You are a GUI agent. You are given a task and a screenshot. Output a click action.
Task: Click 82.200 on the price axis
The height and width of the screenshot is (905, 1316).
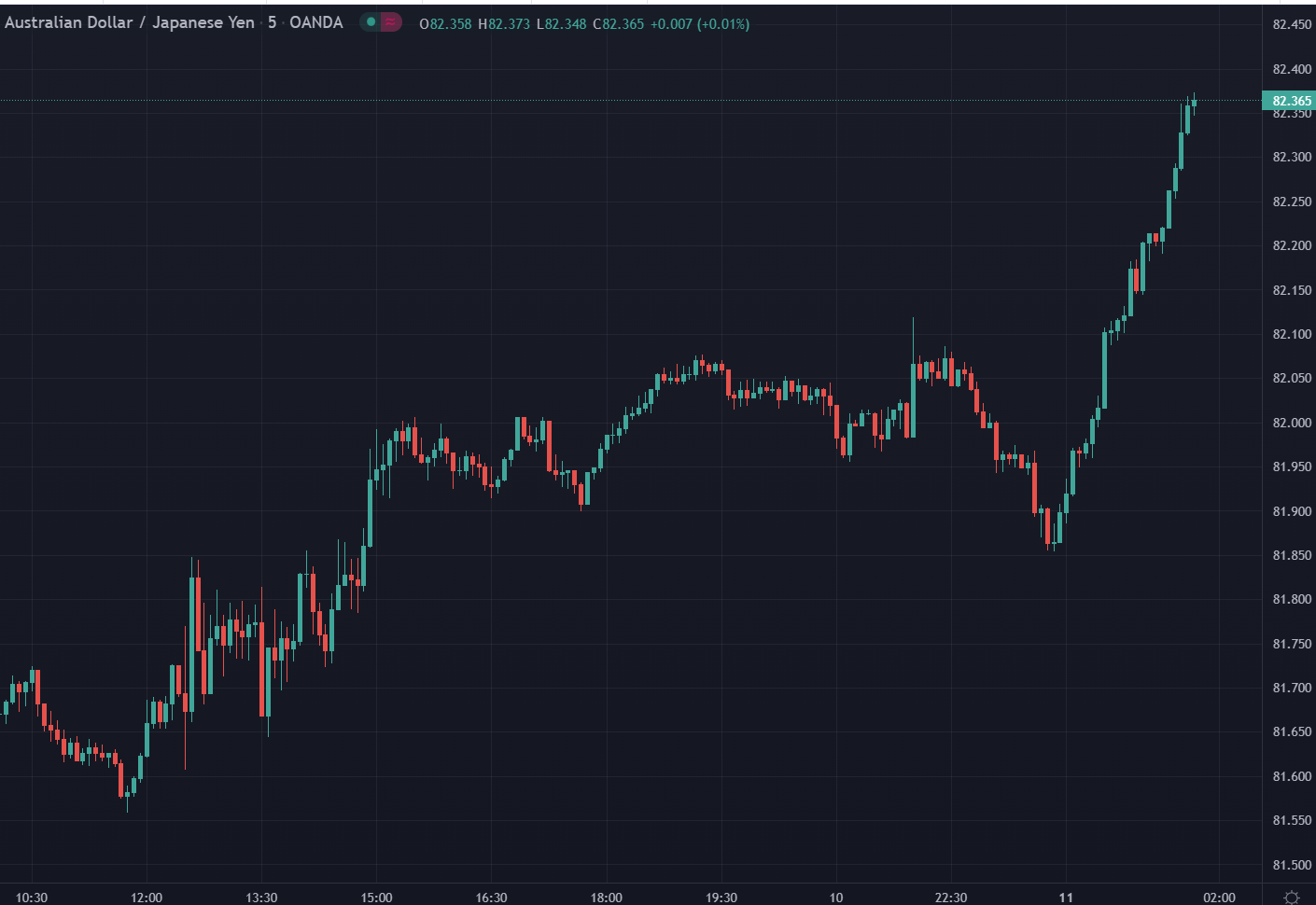[1292, 245]
